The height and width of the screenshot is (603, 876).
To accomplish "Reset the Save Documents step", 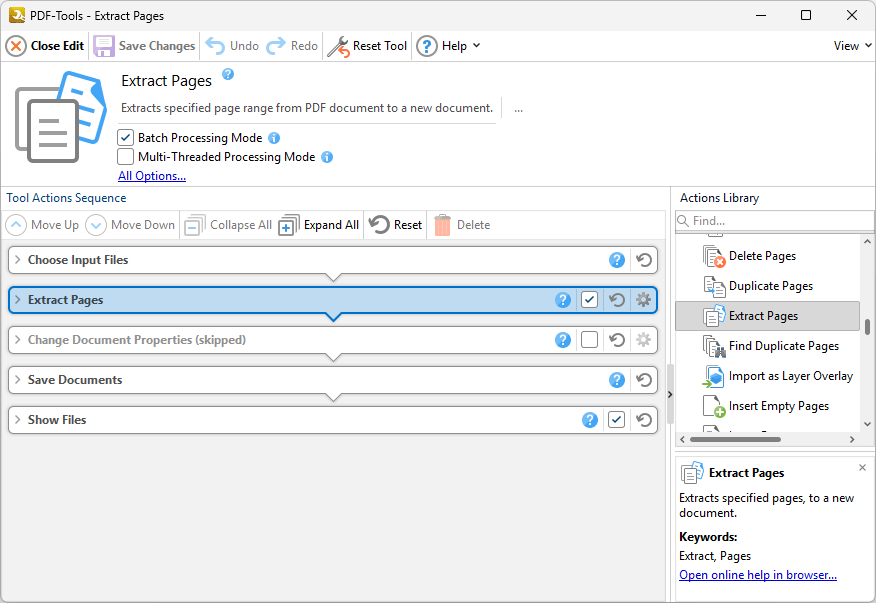I will point(644,380).
